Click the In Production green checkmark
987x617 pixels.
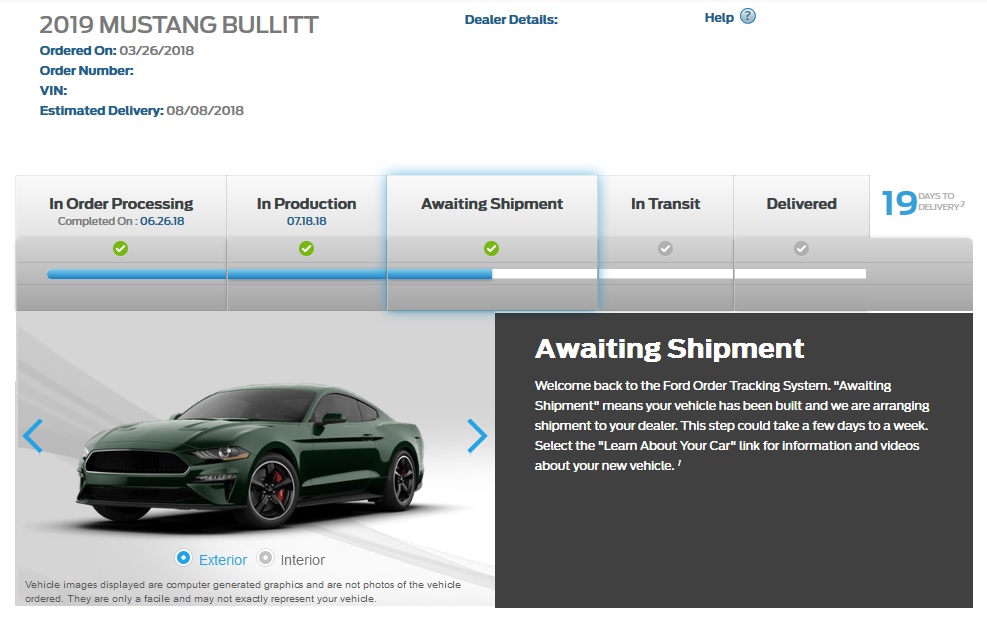click(x=307, y=249)
